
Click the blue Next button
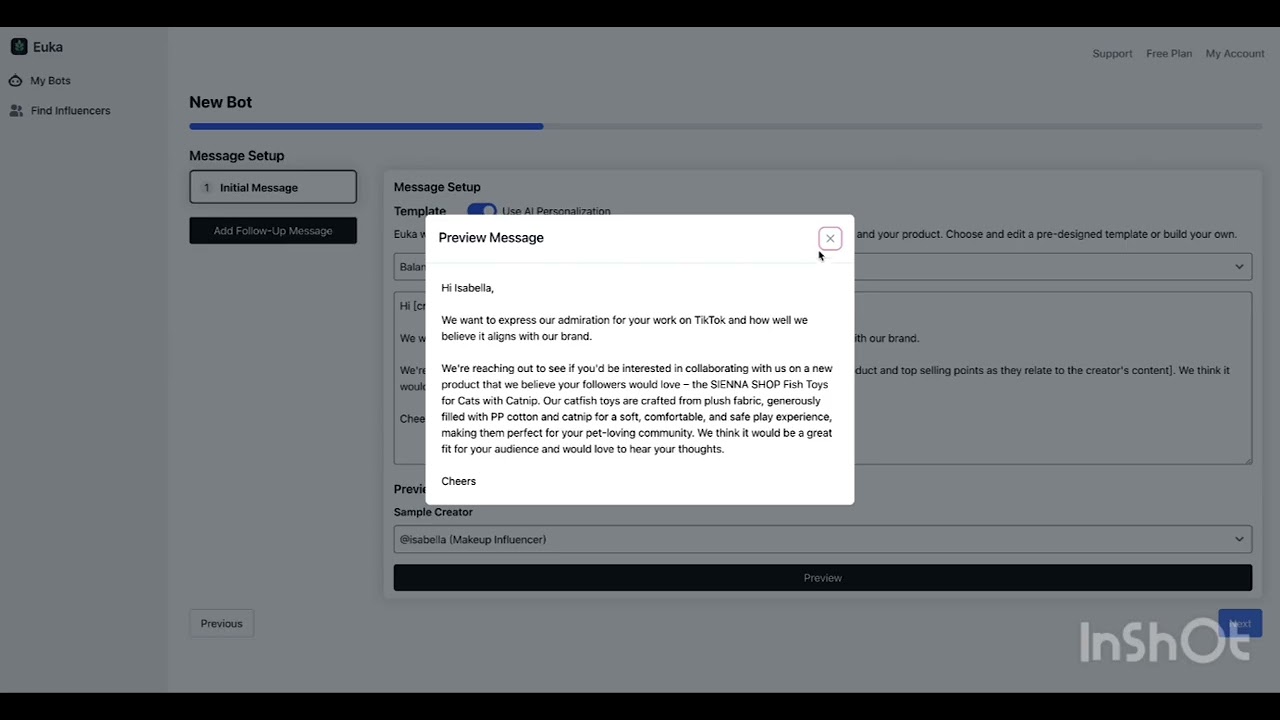click(x=1240, y=623)
